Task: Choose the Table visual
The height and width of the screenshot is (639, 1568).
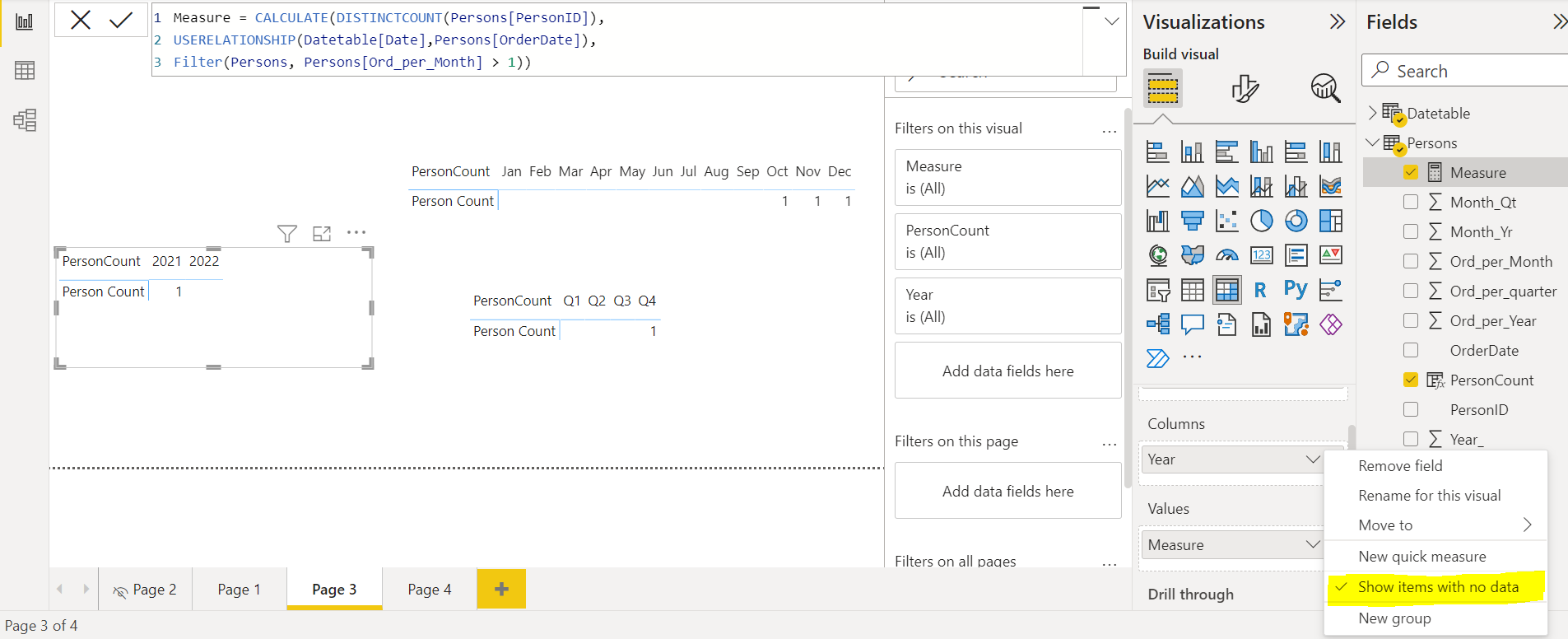Action: (x=1192, y=290)
